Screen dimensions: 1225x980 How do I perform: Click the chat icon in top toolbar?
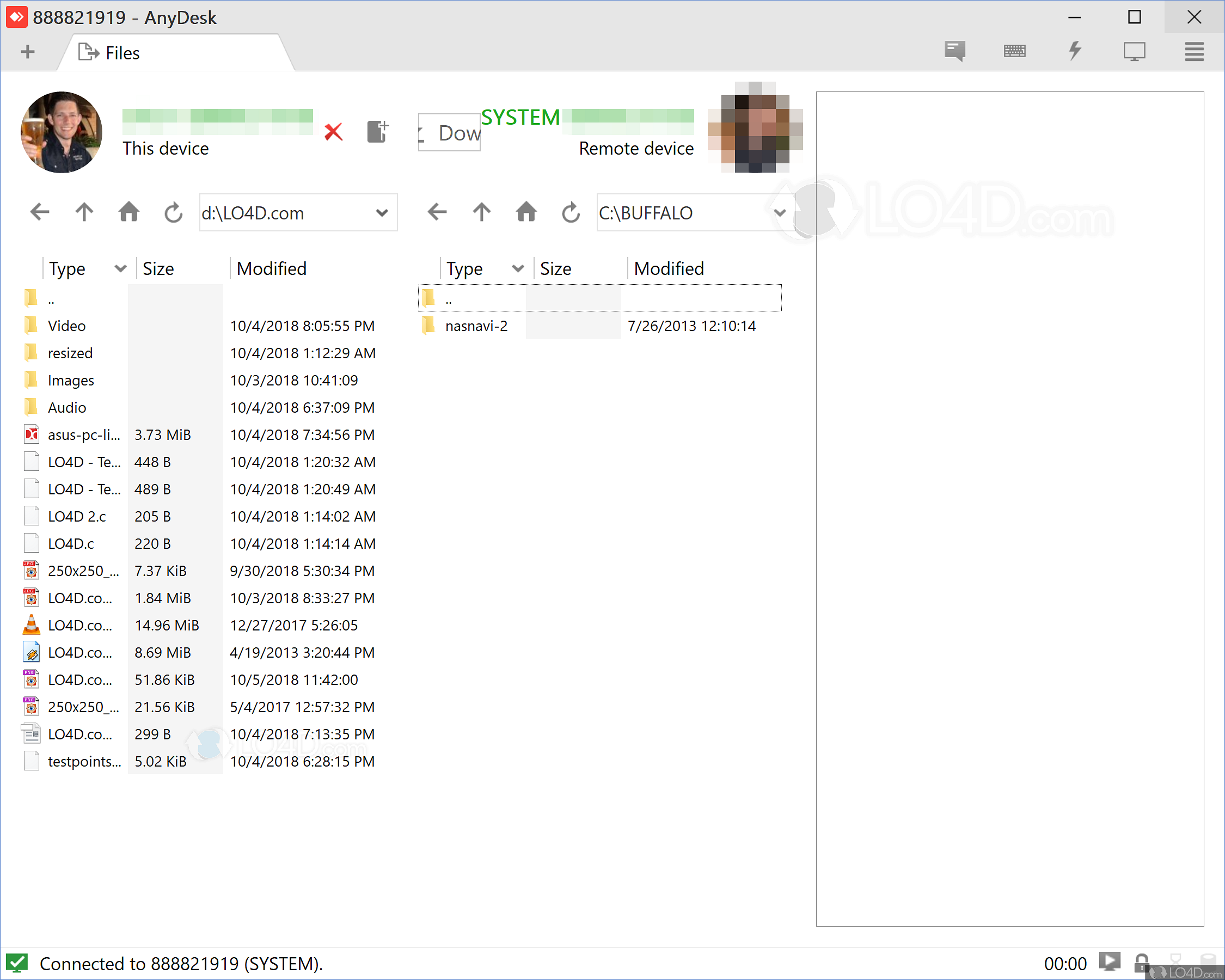954,51
